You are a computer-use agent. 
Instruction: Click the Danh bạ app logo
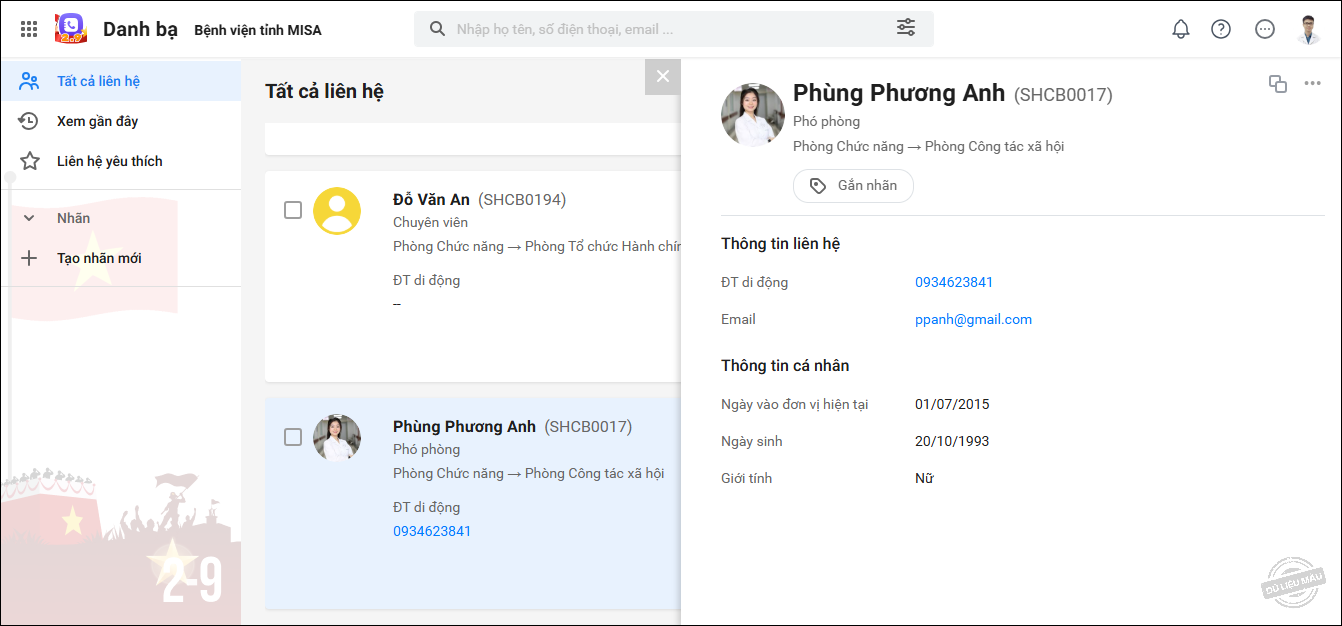(71, 29)
